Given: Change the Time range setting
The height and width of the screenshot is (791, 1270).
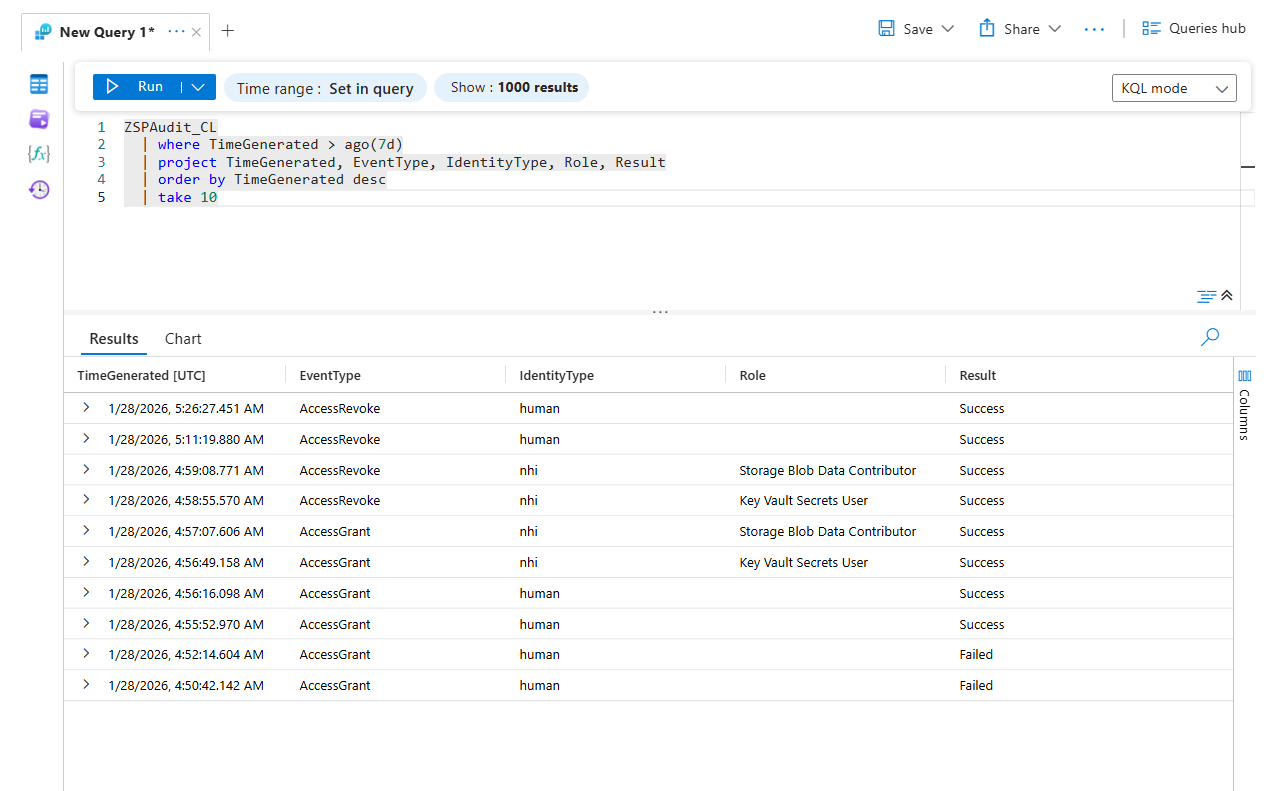Looking at the screenshot, I should pos(325,88).
